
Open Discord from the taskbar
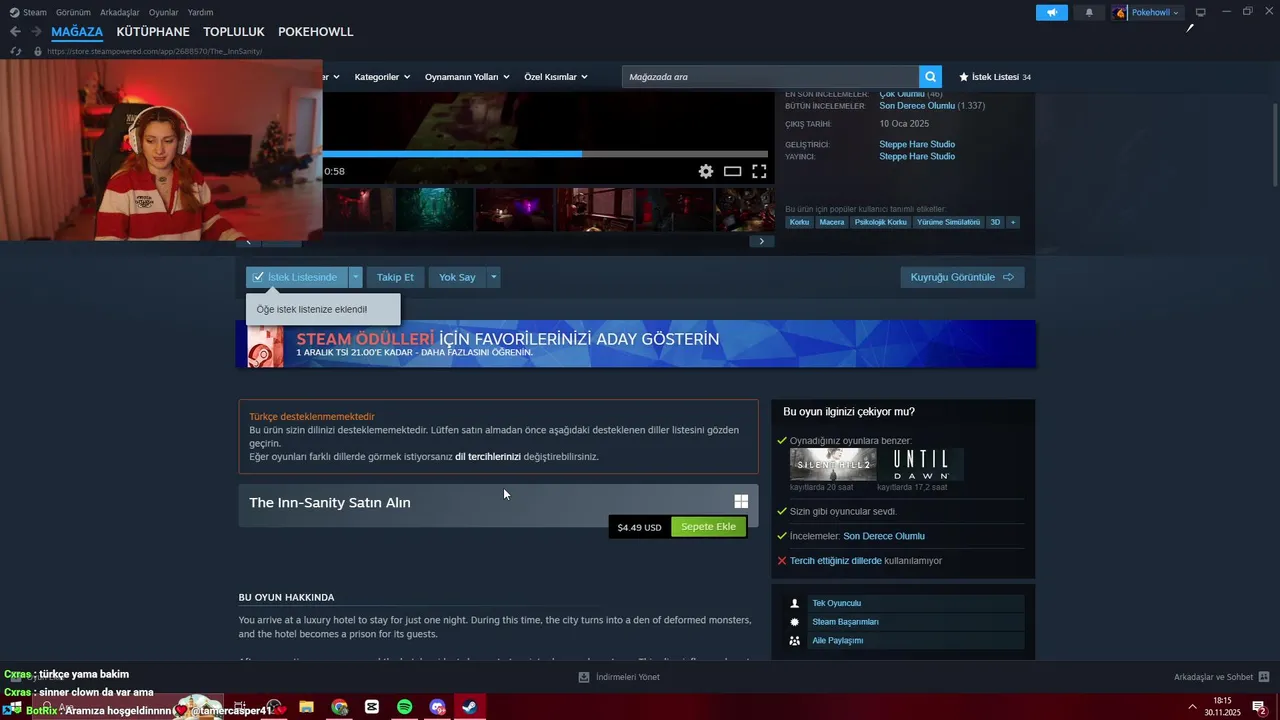point(437,707)
